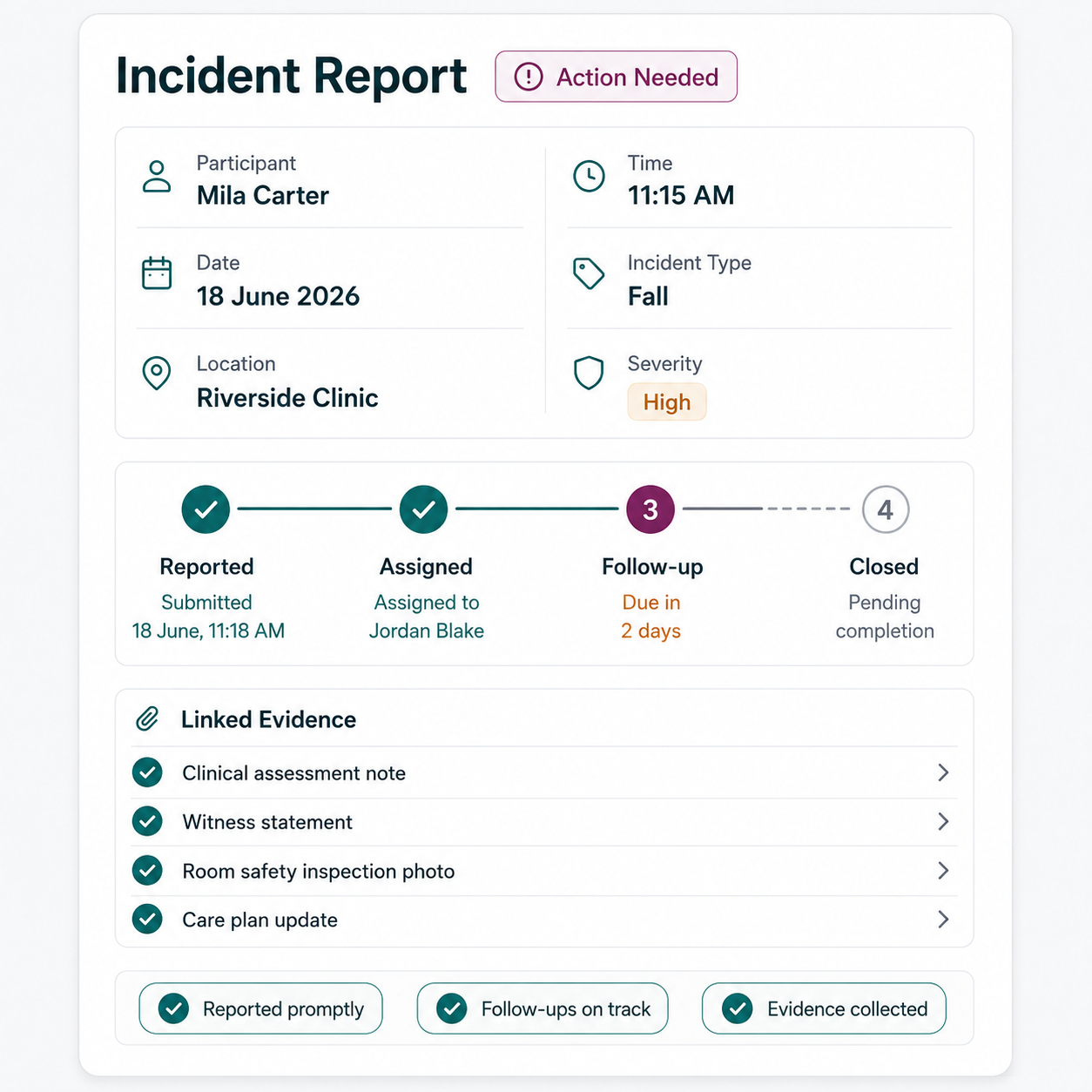Click the location value Riverside Clinic

287,398
